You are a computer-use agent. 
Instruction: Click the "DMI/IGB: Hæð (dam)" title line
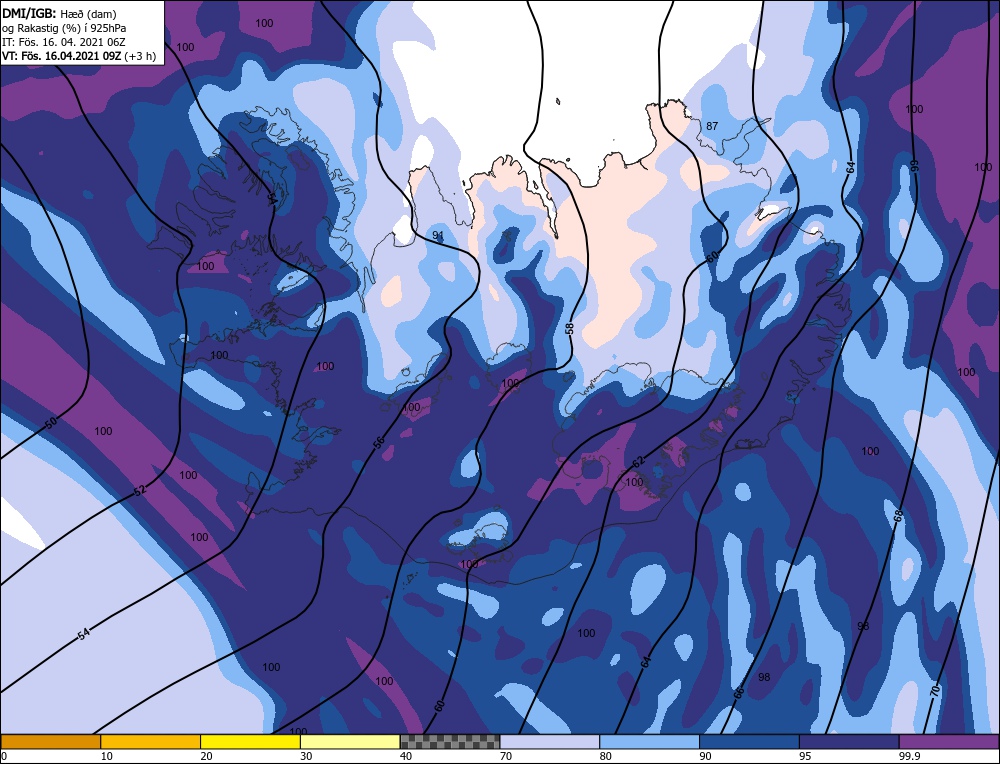(59, 13)
